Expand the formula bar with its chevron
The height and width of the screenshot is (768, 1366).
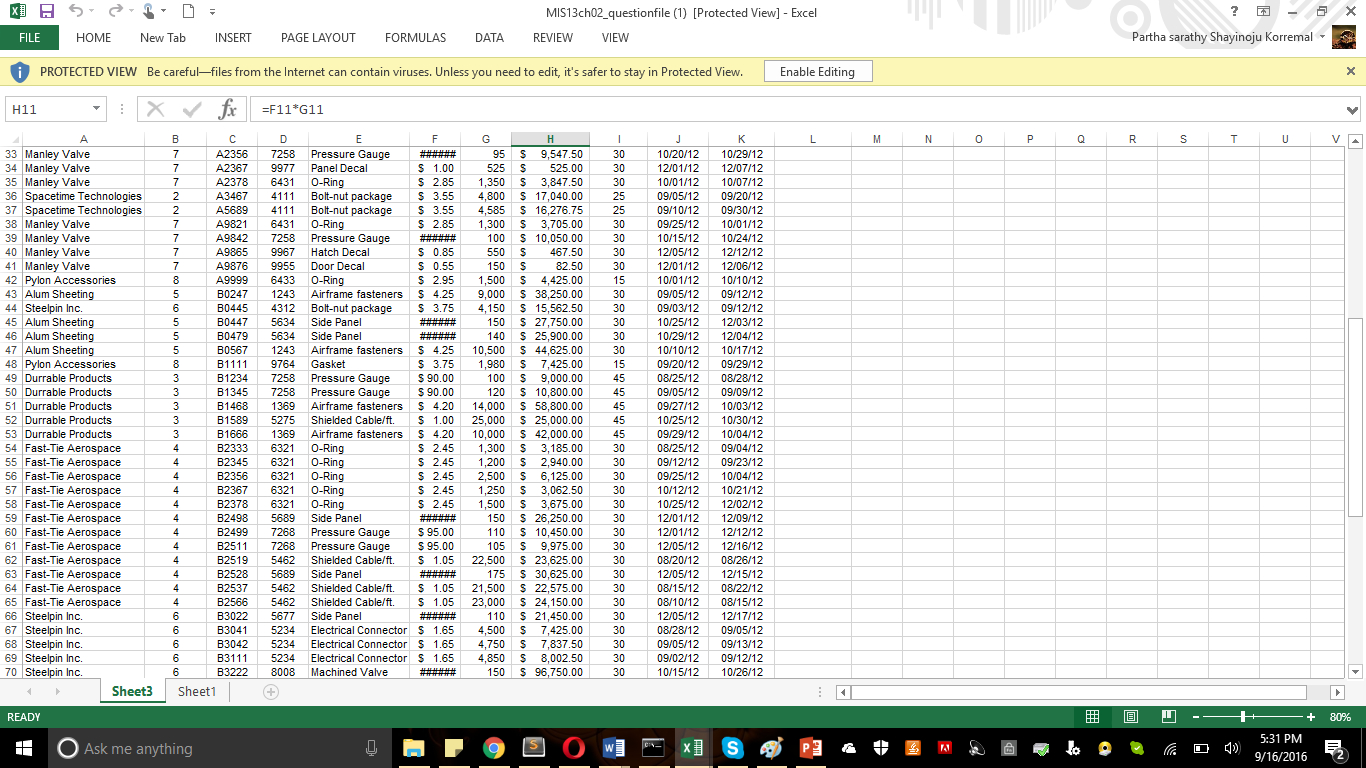click(x=1352, y=109)
